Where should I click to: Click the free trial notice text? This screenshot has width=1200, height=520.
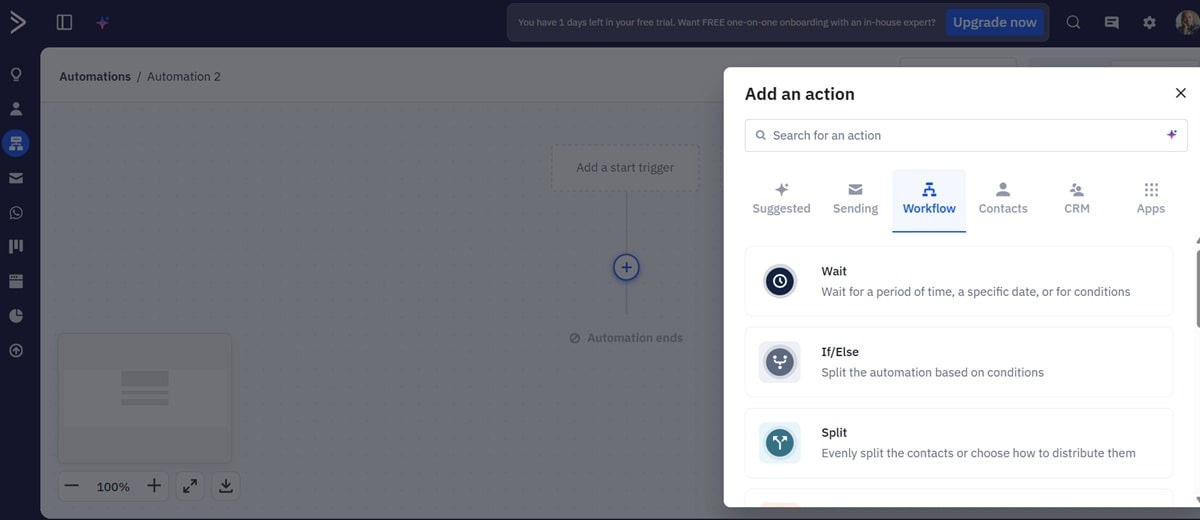tap(727, 22)
